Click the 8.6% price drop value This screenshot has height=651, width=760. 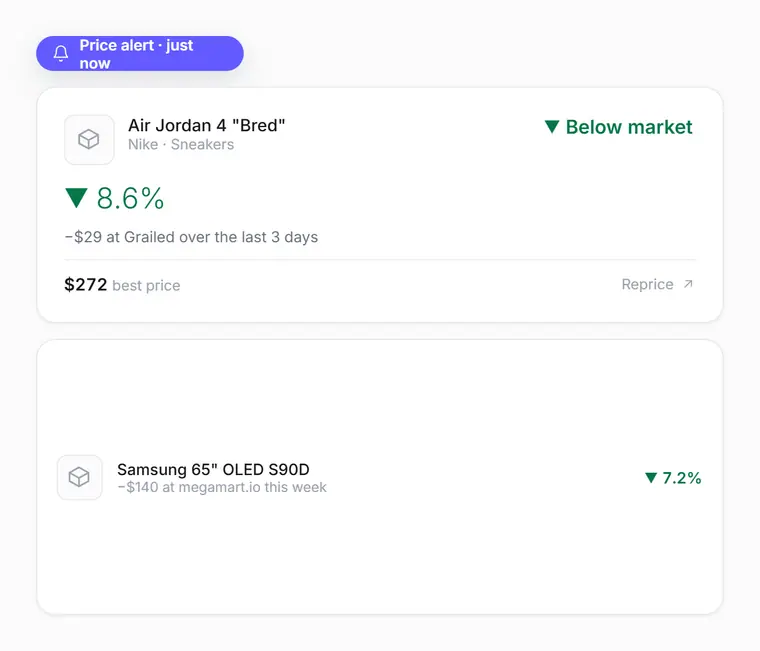[x=130, y=198]
